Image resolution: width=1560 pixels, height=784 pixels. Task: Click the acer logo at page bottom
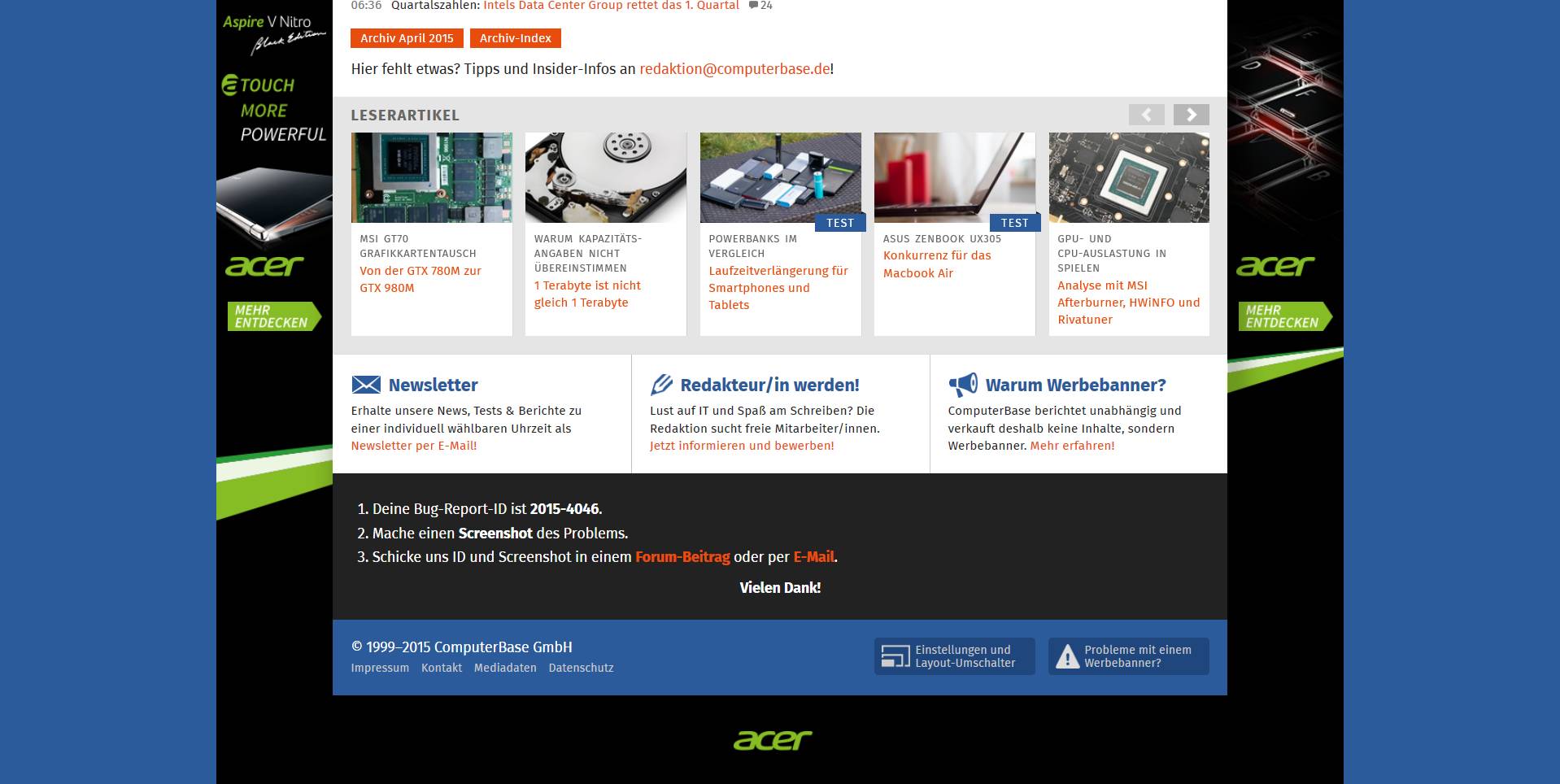773,739
